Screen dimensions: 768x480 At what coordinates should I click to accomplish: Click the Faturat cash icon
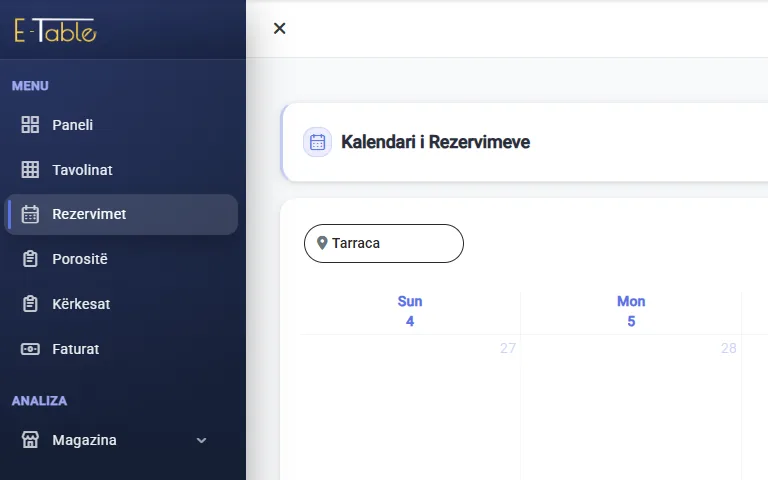[x=30, y=349]
